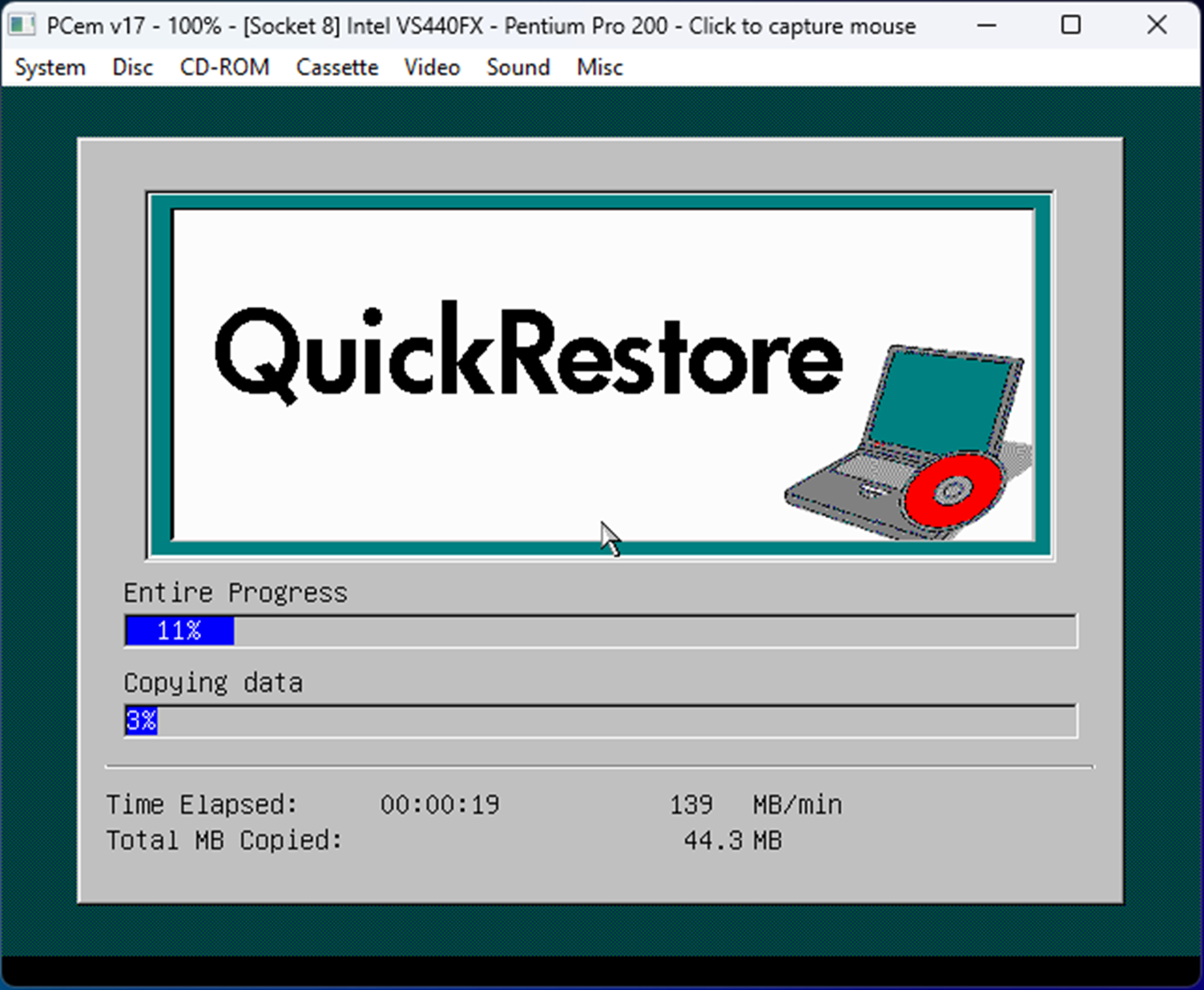Image resolution: width=1204 pixels, height=990 pixels.
Task: Click the 139 MB/min speed value
Action: point(756,804)
